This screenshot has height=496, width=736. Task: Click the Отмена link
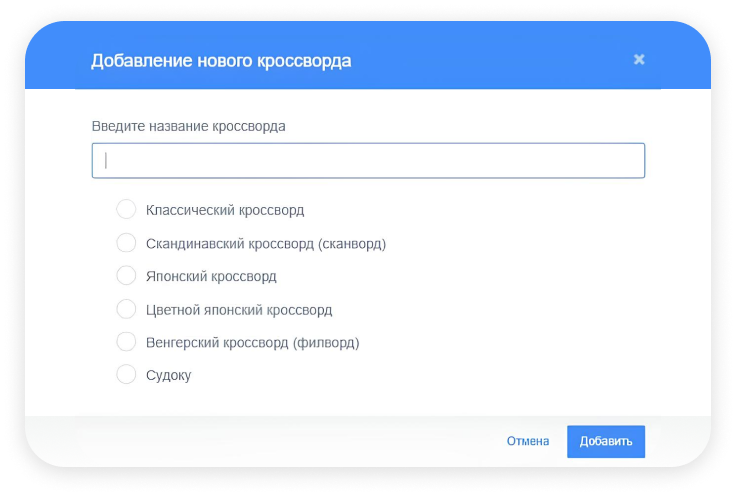pos(528,441)
